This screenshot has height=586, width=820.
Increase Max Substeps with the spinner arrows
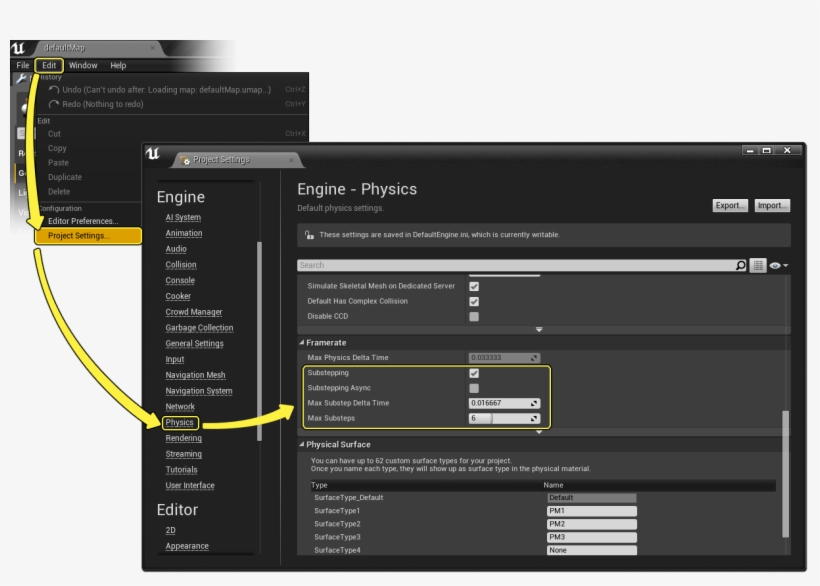[535, 416]
